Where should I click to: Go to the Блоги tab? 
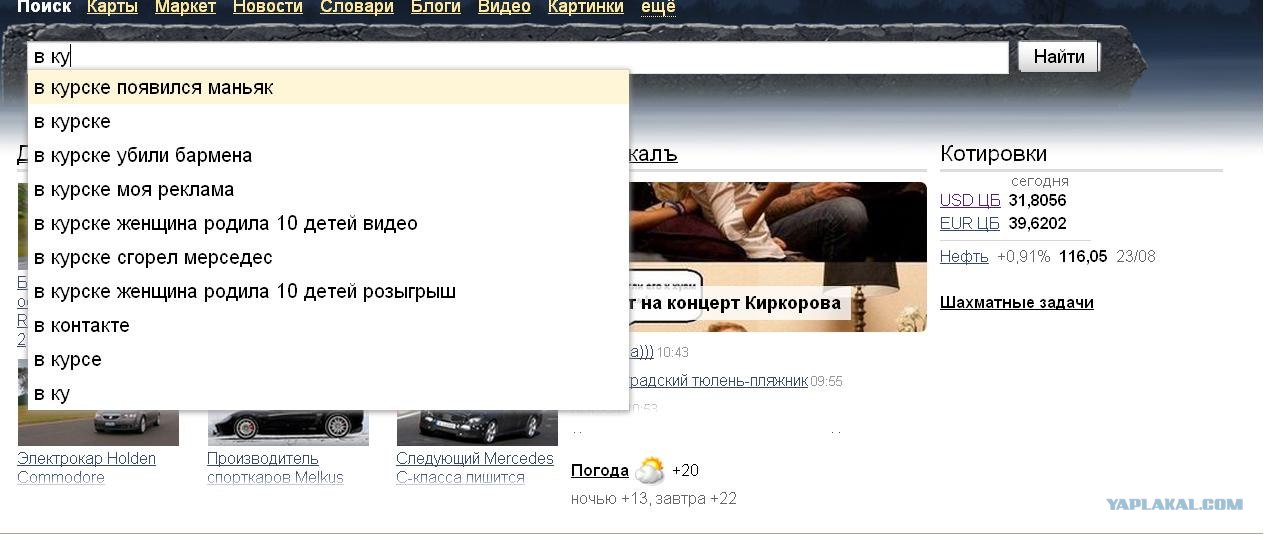pos(436,7)
